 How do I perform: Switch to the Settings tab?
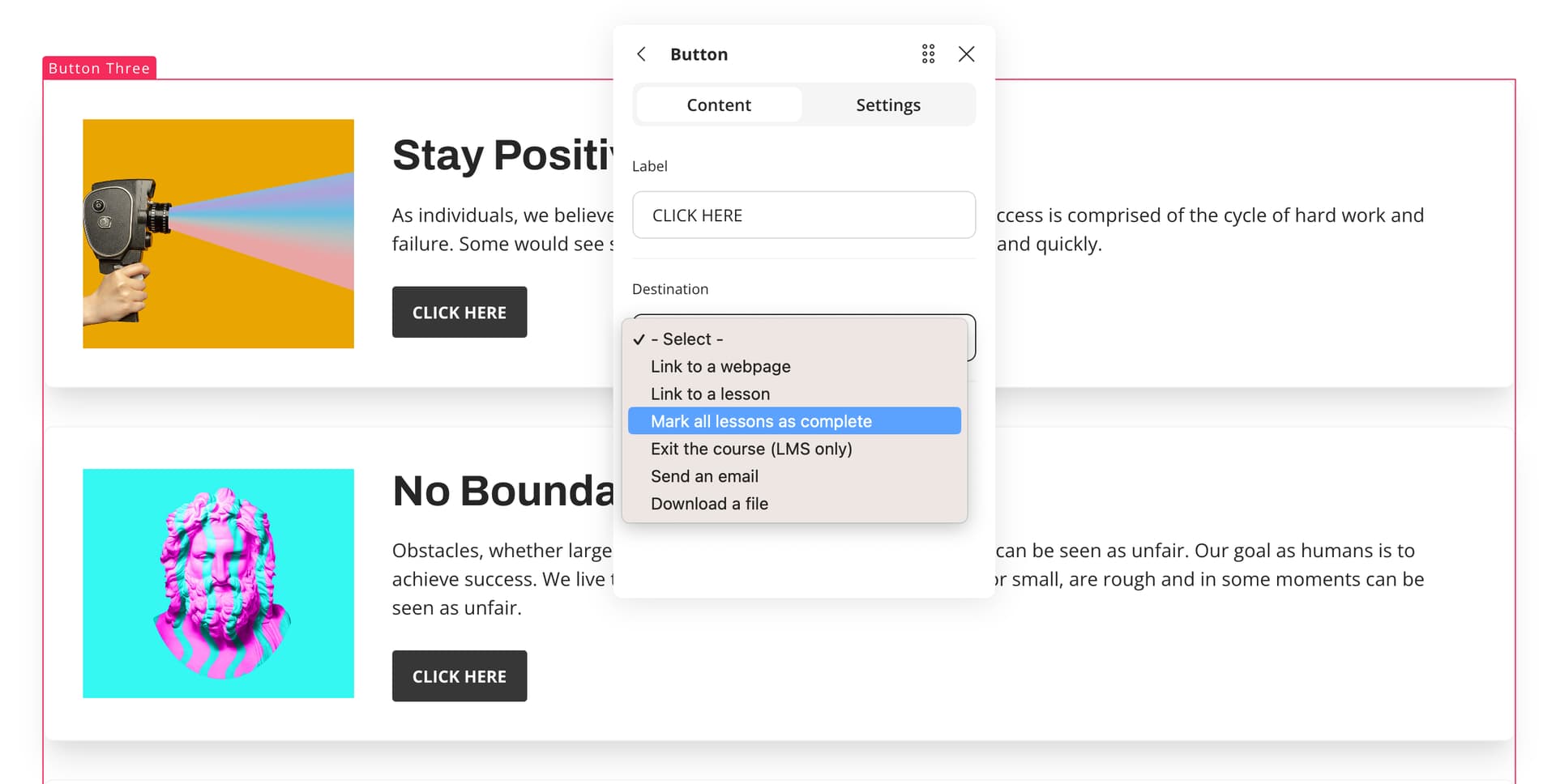[x=888, y=105]
